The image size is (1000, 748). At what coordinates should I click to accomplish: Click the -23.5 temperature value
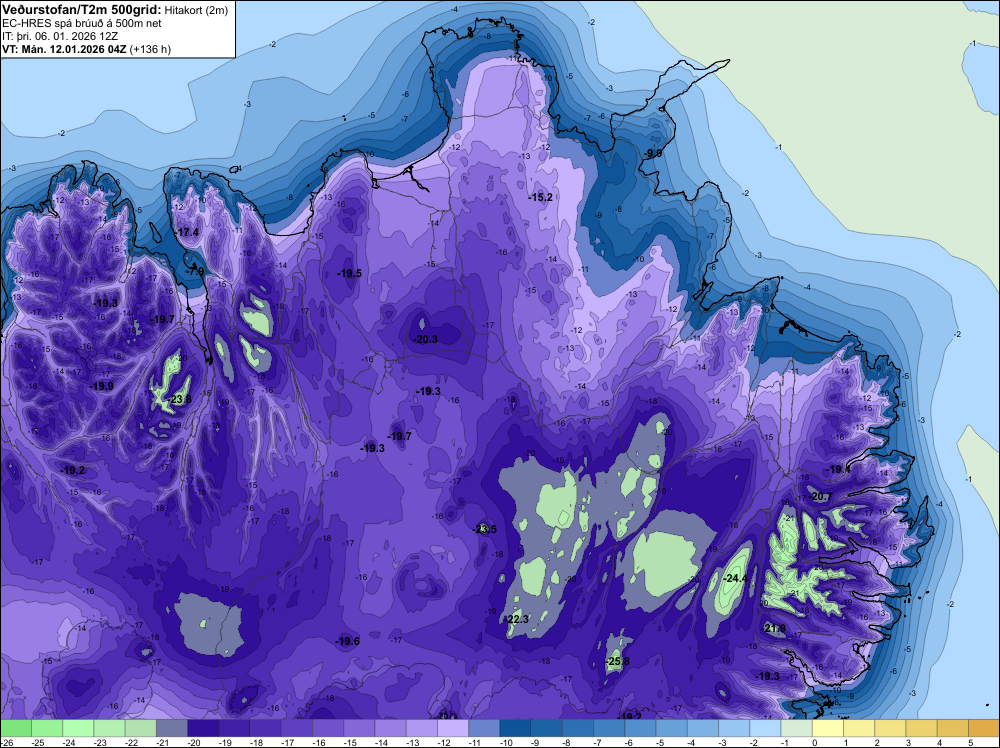[x=485, y=529]
